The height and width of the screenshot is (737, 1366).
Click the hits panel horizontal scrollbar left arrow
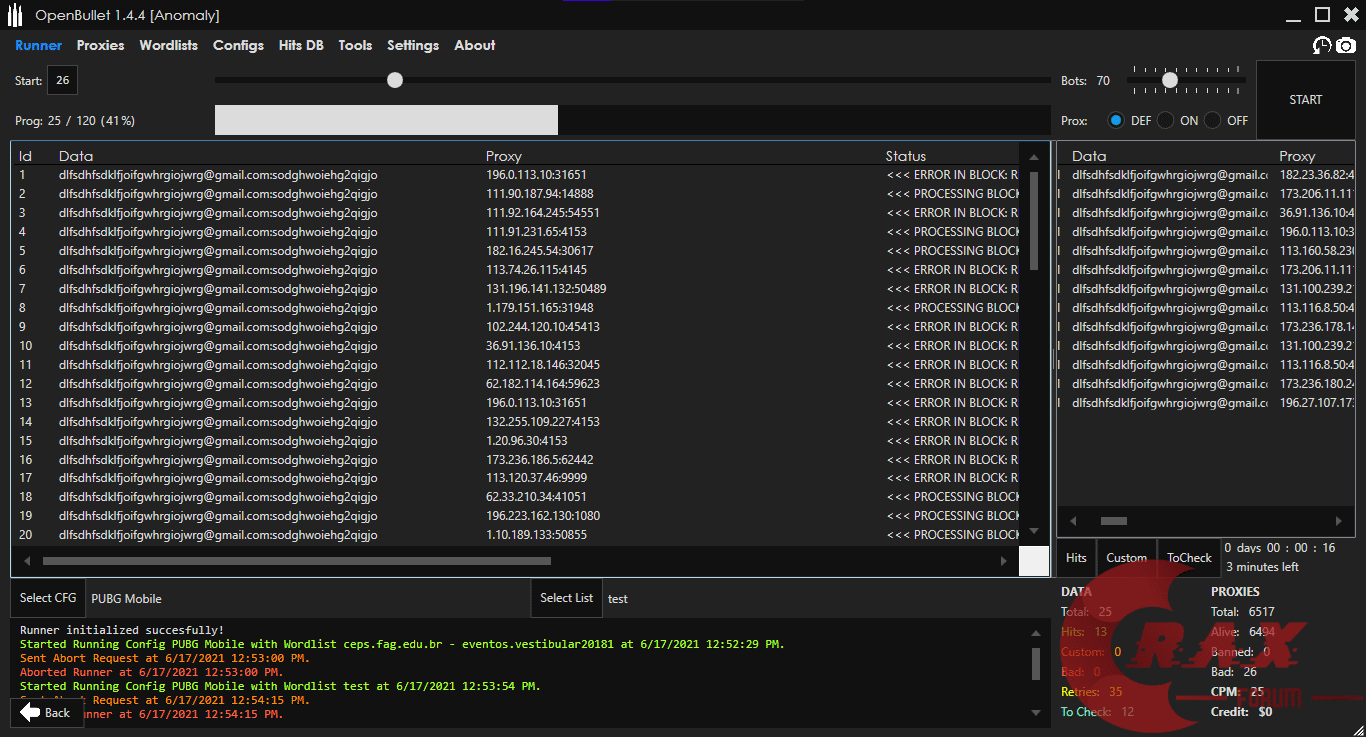point(1074,521)
